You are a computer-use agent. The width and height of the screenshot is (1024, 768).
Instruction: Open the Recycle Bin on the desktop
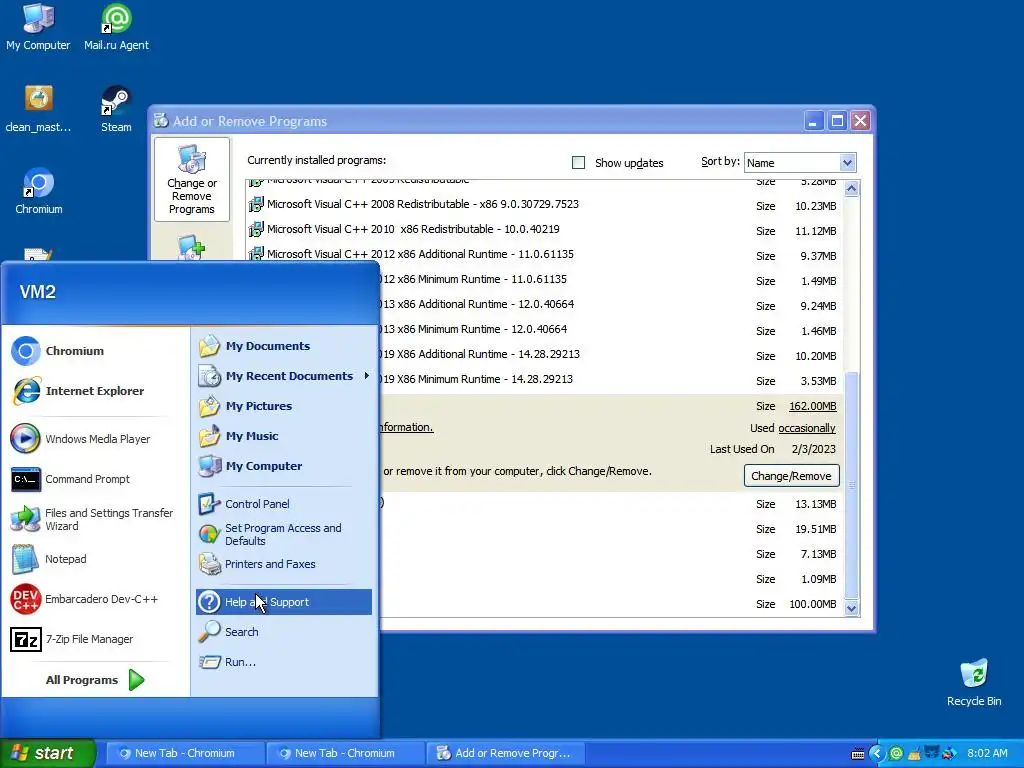tap(974, 682)
